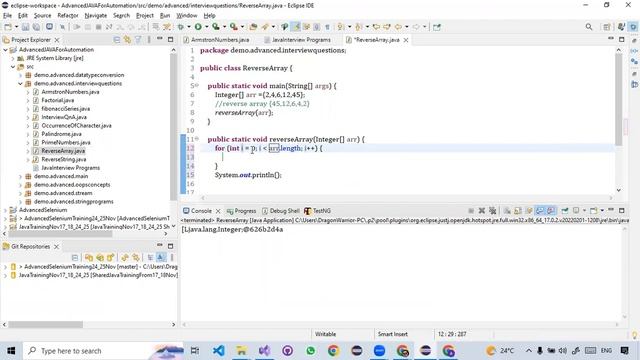This screenshot has height=360, width=640.
Task: Click the Search magnifier icon in the toolbar
Action: pos(589,27)
